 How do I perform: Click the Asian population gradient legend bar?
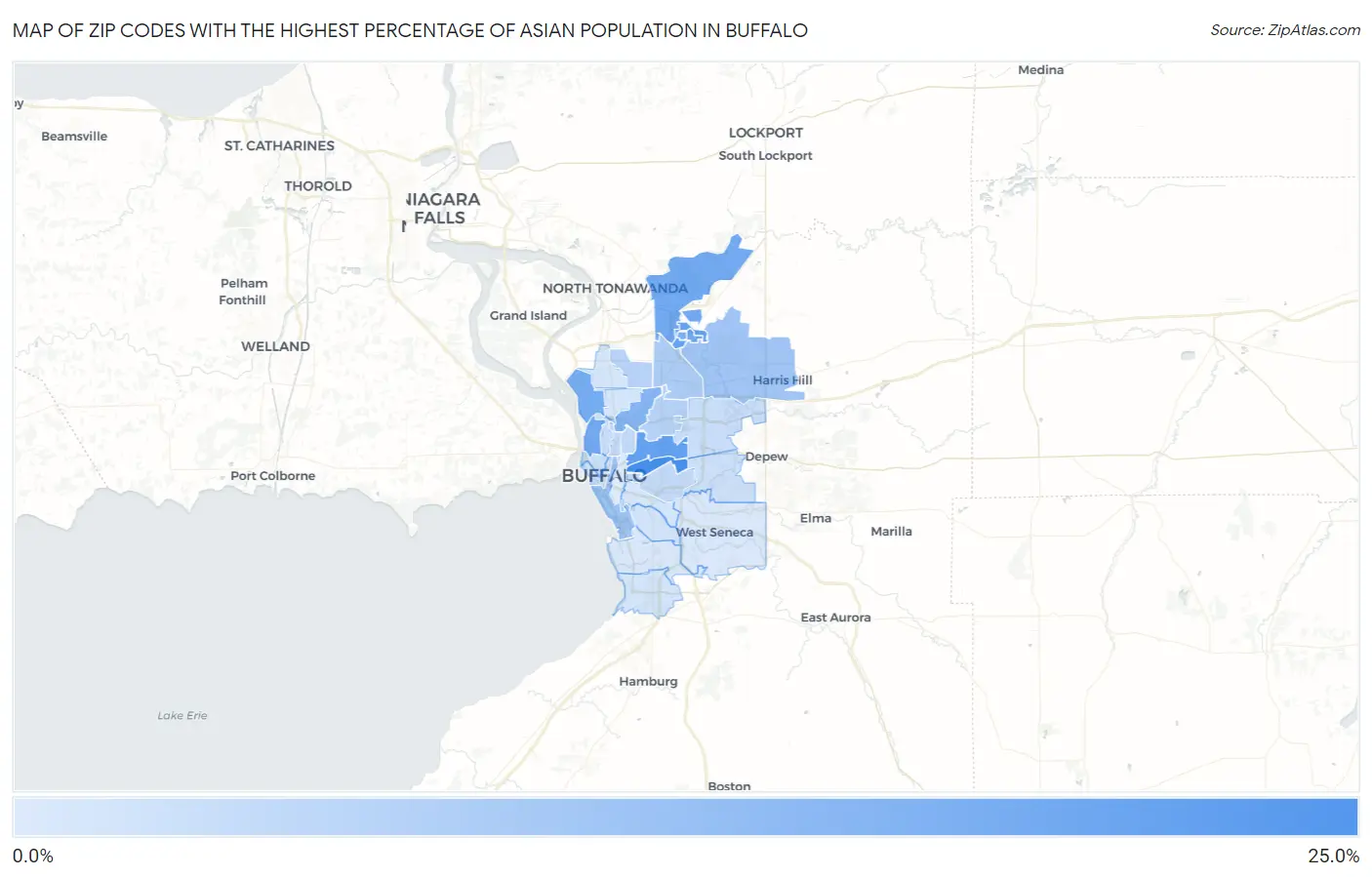[x=685, y=817]
